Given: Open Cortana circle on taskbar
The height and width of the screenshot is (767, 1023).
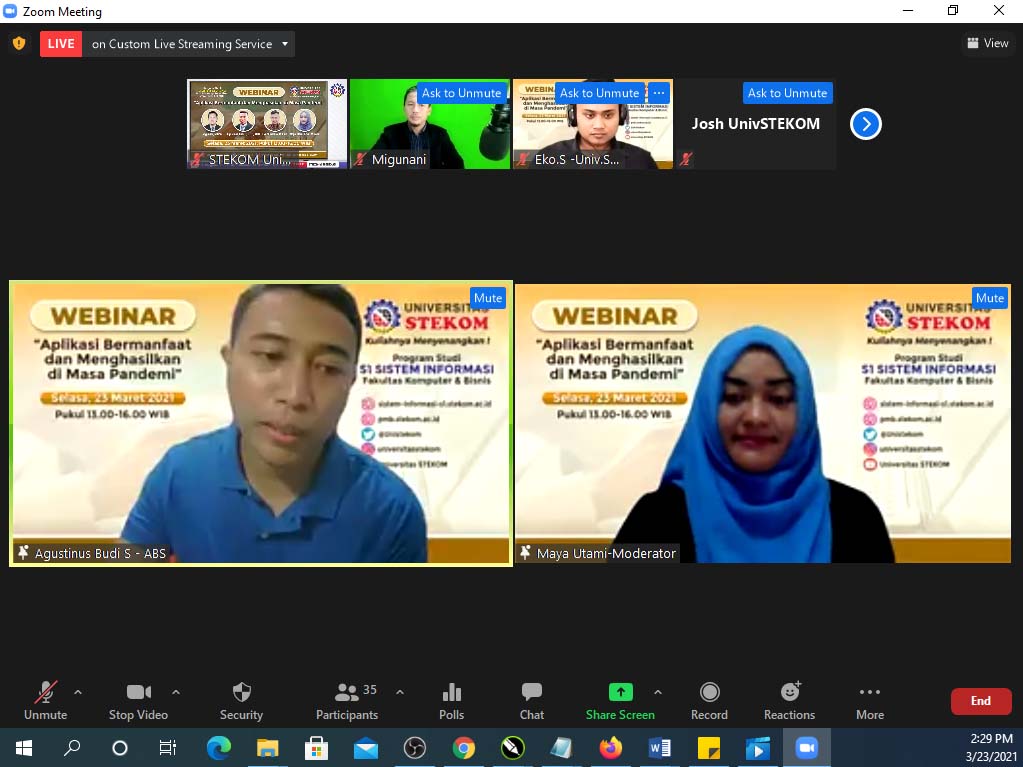Looking at the screenshot, I should 120,747.
